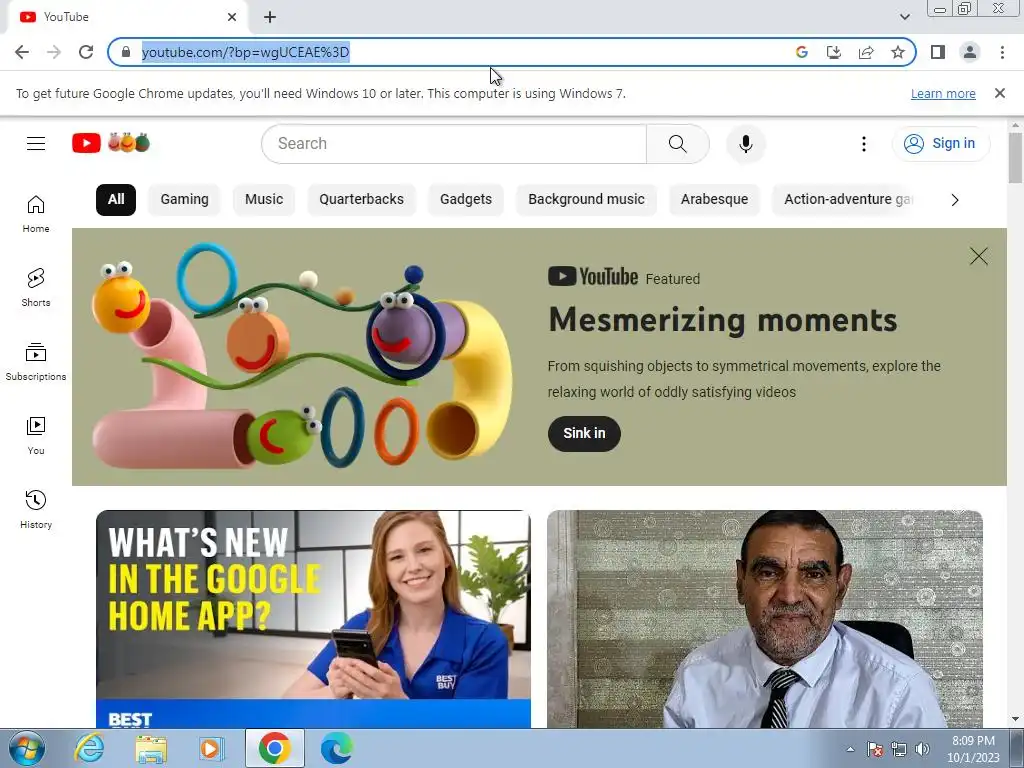Open History in sidebar

pos(36,509)
